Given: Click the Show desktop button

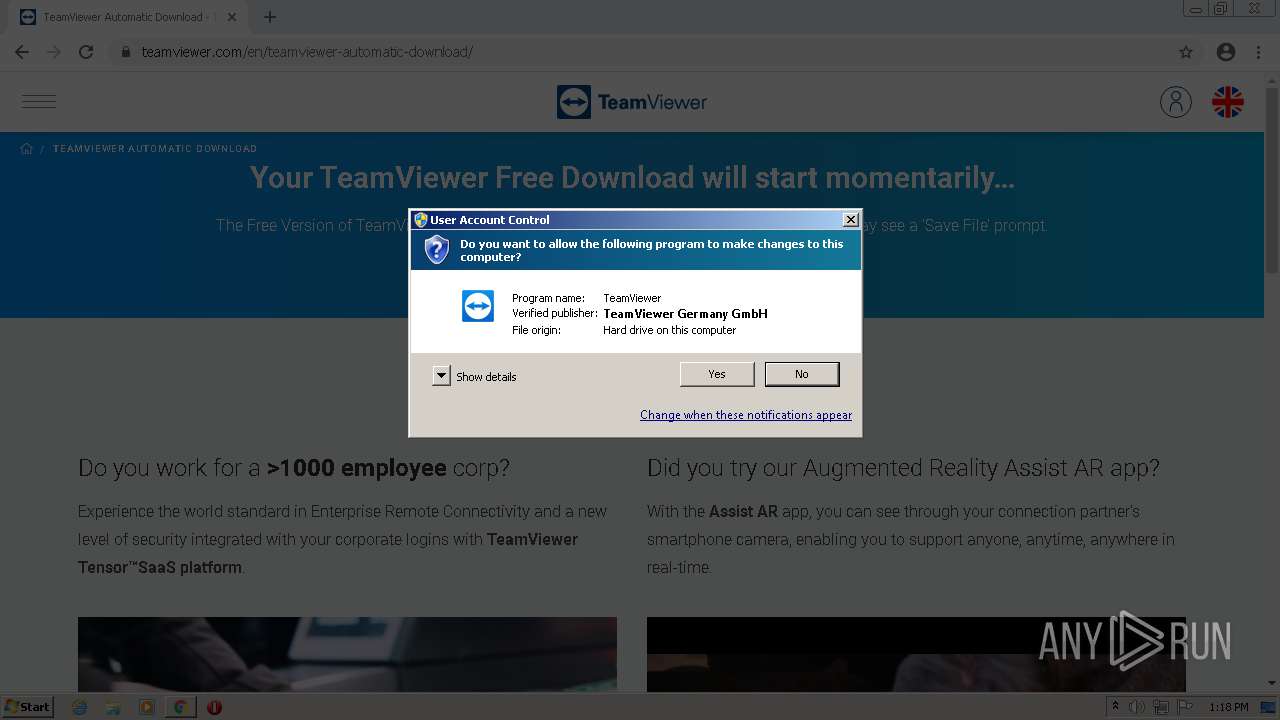Looking at the screenshot, I should coord(1270,707).
